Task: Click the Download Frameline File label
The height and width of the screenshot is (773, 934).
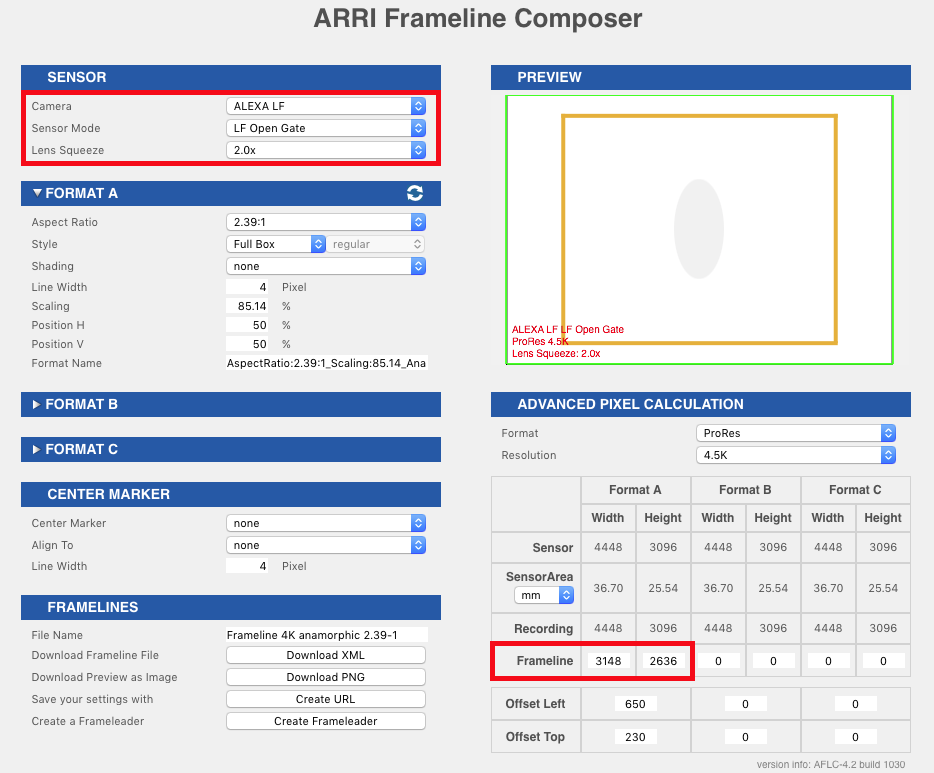Action: tap(95, 655)
